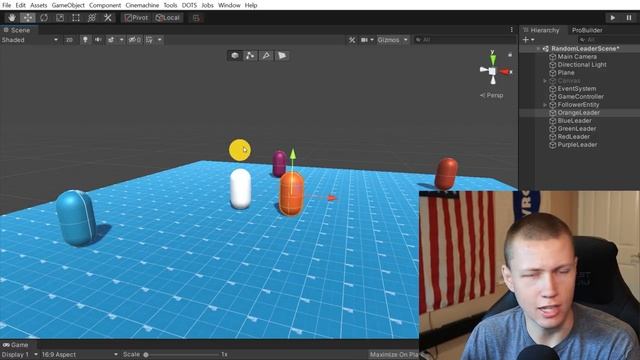Select GameController in Hierarchy
Image resolution: width=640 pixels, height=360 pixels.
click(580, 97)
